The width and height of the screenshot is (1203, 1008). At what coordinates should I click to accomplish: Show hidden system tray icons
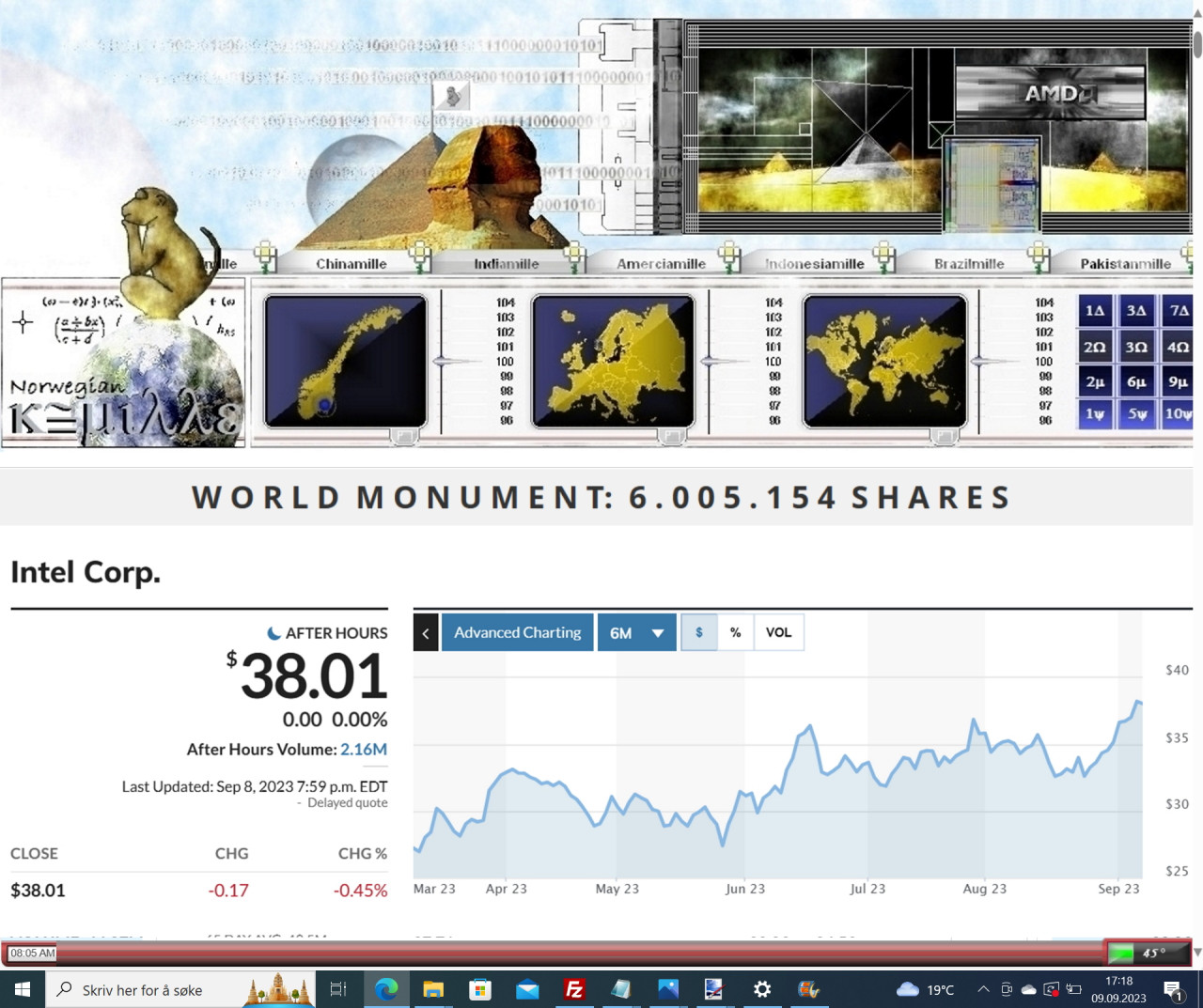(983, 989)
